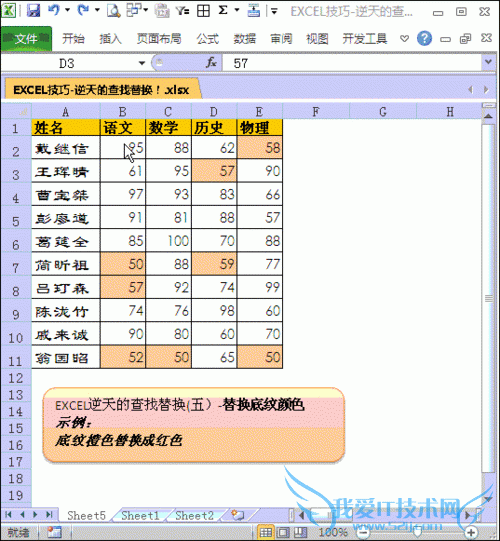Viewport: 500px width, 541px height.
Task: Click the Insert Worksheet tab icon
Action: click(x=238, y=515)
